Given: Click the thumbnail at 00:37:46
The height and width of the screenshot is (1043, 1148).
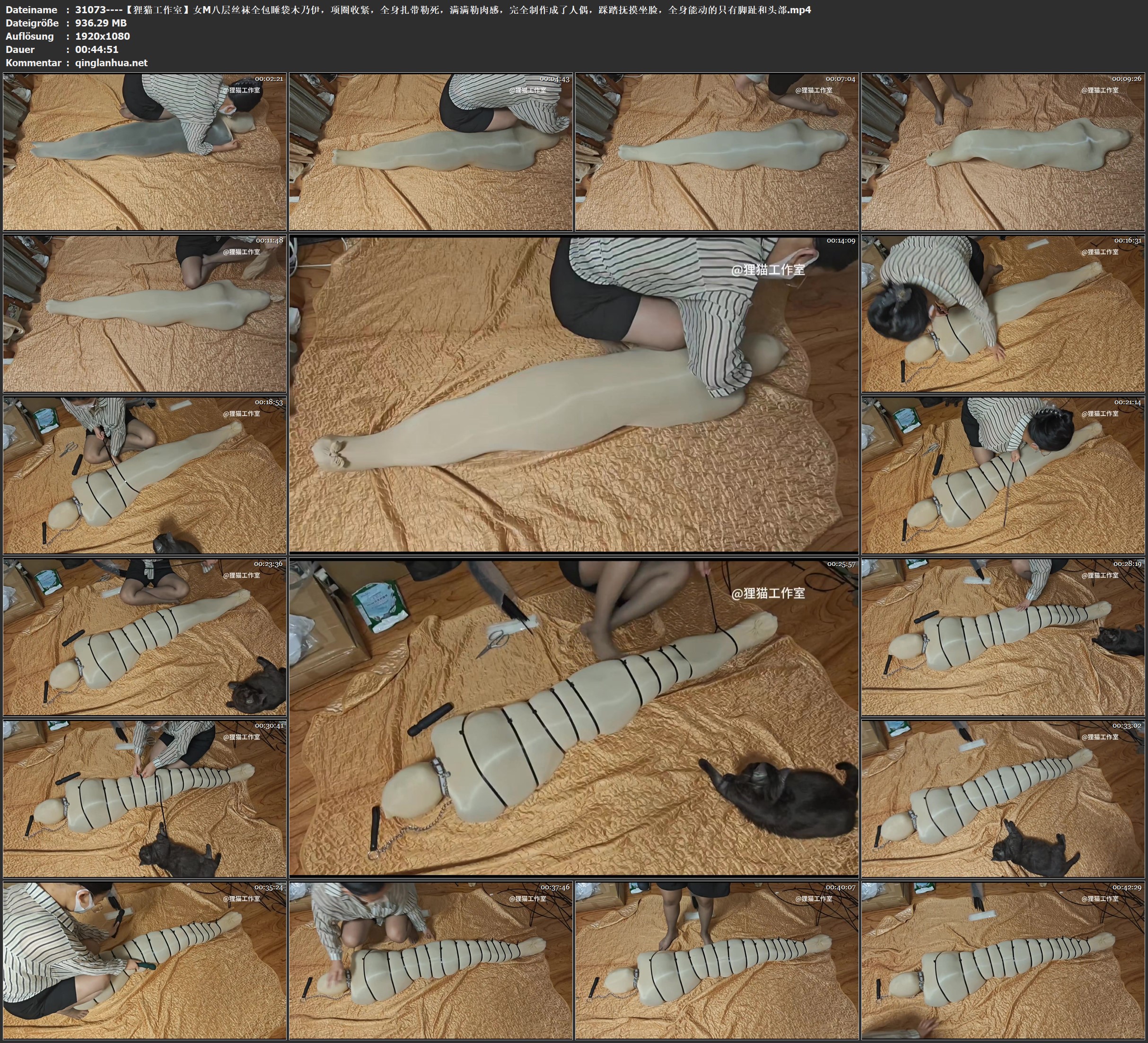Looking at the screenshot, I should point(431,960).
